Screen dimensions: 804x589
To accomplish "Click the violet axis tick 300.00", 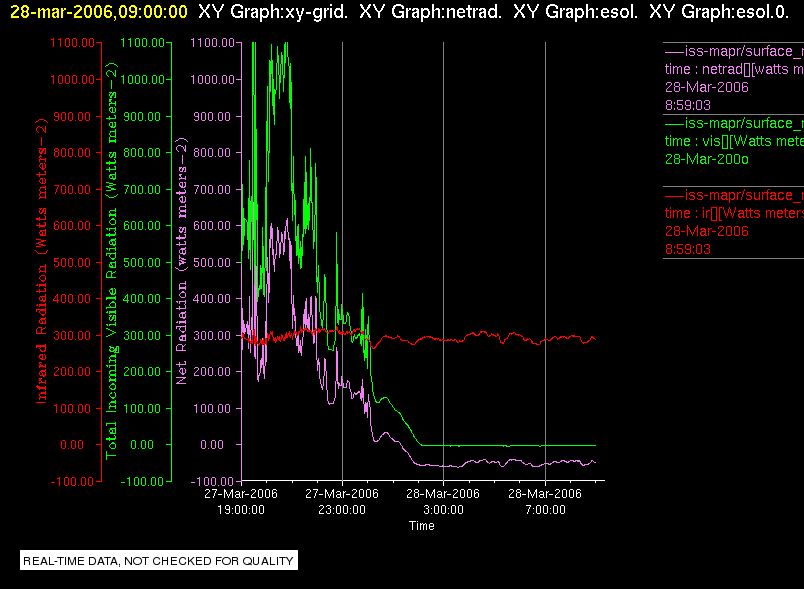I will 212,336.
